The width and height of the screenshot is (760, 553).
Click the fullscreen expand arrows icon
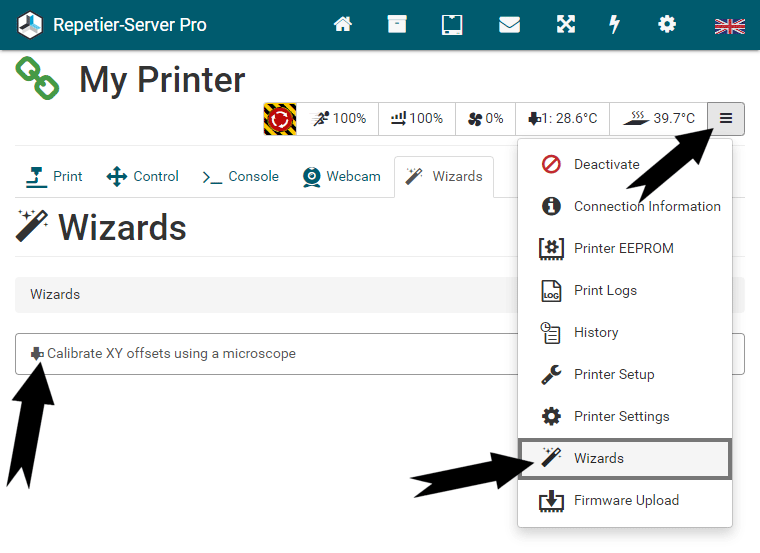(x=566, y=25)
